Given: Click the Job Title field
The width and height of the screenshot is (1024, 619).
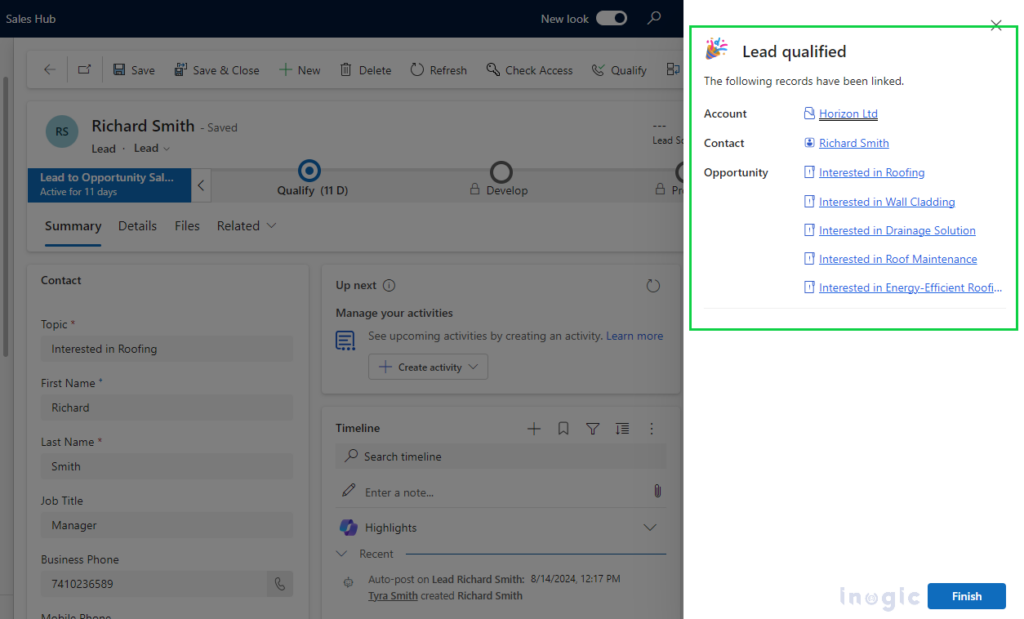Looking at the screenshot, I should pyautogui.click(x=167, y=525).
